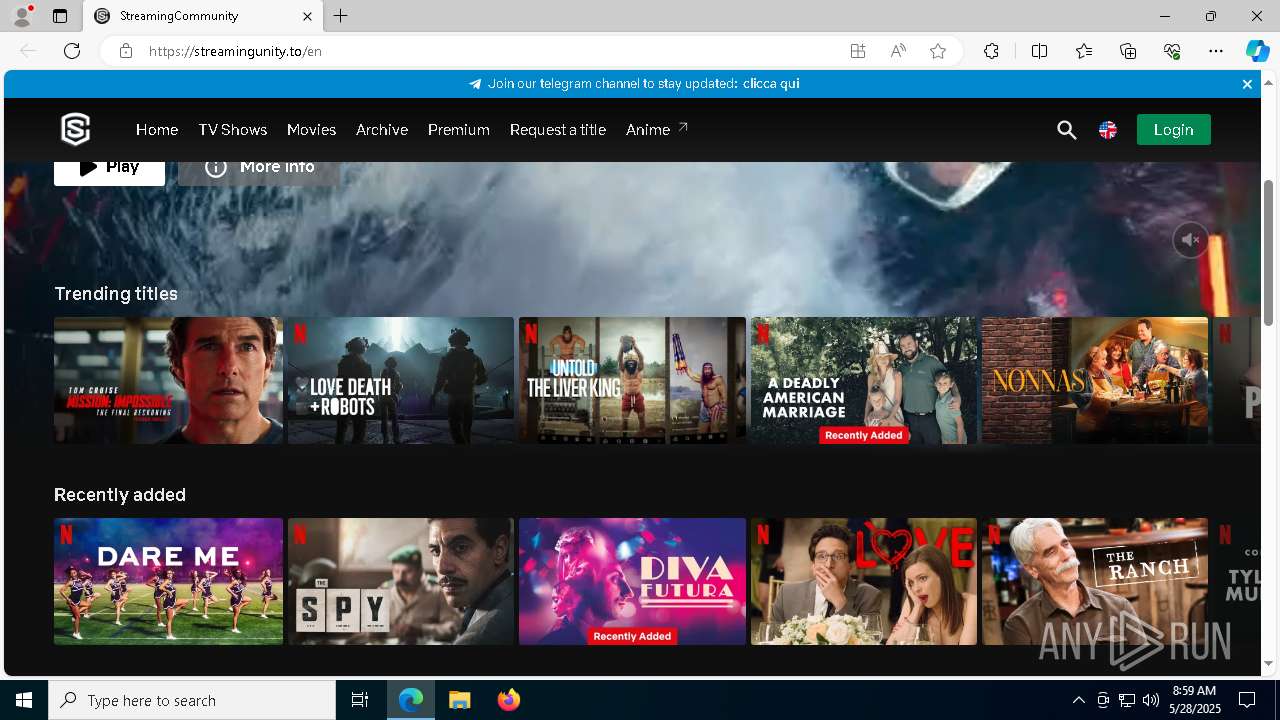This screenshot has height=720, width=1280.
Task: Unmute the trailer sound
Action: coord(1190,240)
